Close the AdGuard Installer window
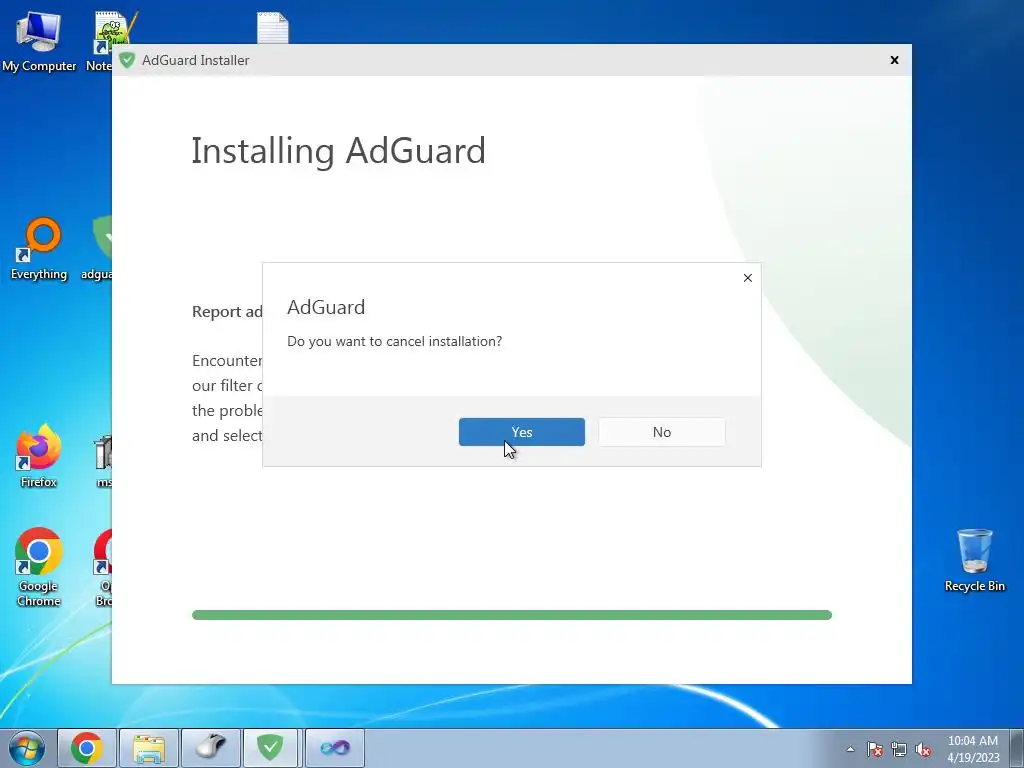The image size is (1024, 768). pos(894,60)
